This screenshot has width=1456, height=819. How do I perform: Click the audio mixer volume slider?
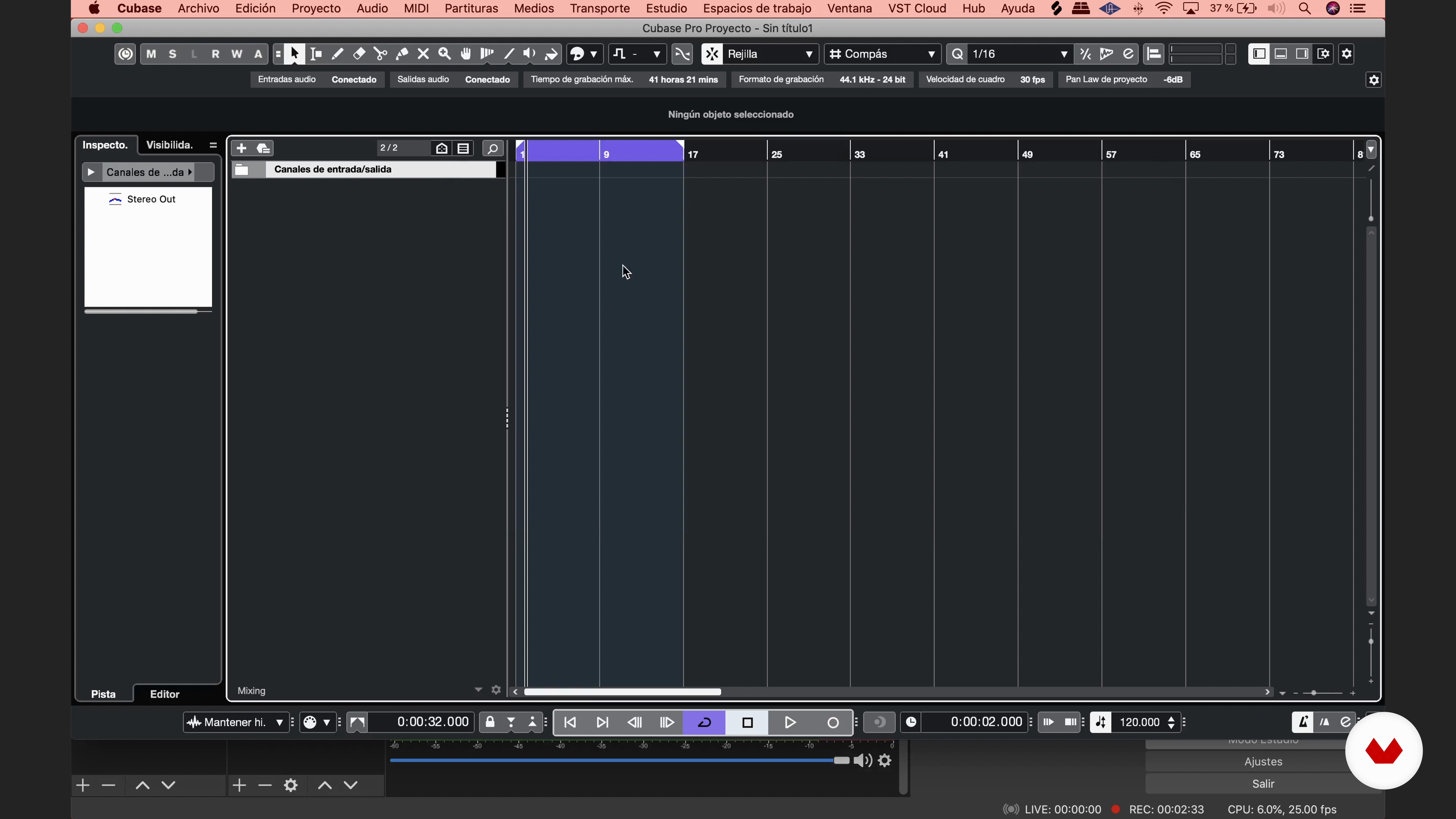[x=620, y=760]
